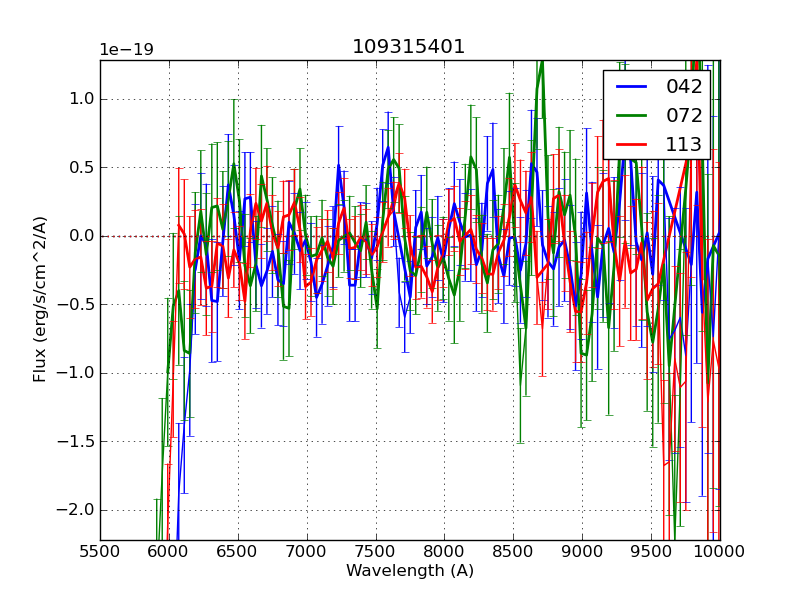
Task: Click the -2.0 y-axis tick label
Action: coord(76,510)
